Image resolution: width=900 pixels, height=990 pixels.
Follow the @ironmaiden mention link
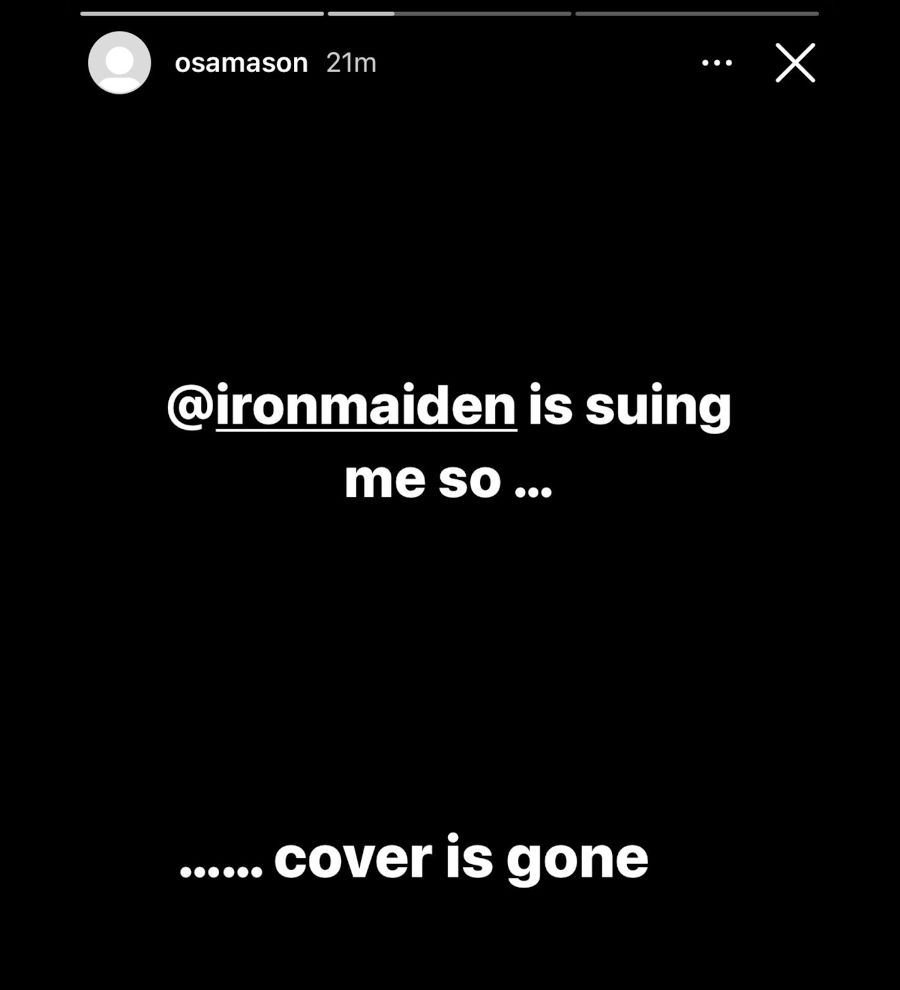366,406
